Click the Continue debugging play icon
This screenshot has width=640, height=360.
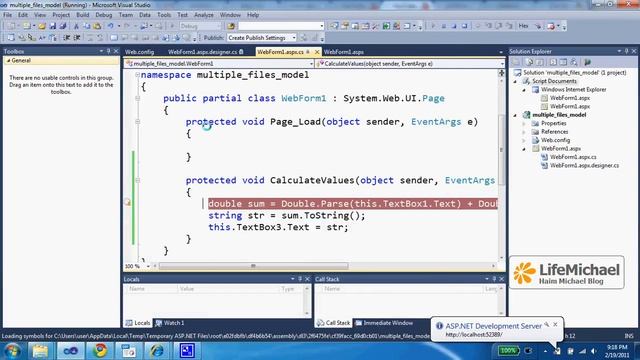coord(433,26)
